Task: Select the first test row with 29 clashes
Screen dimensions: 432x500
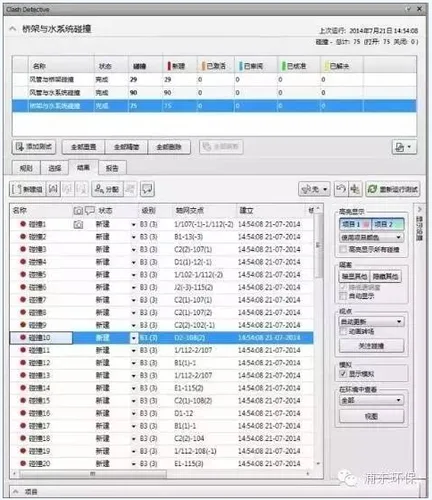Action: pyautogui.click(x=214, y=80)
